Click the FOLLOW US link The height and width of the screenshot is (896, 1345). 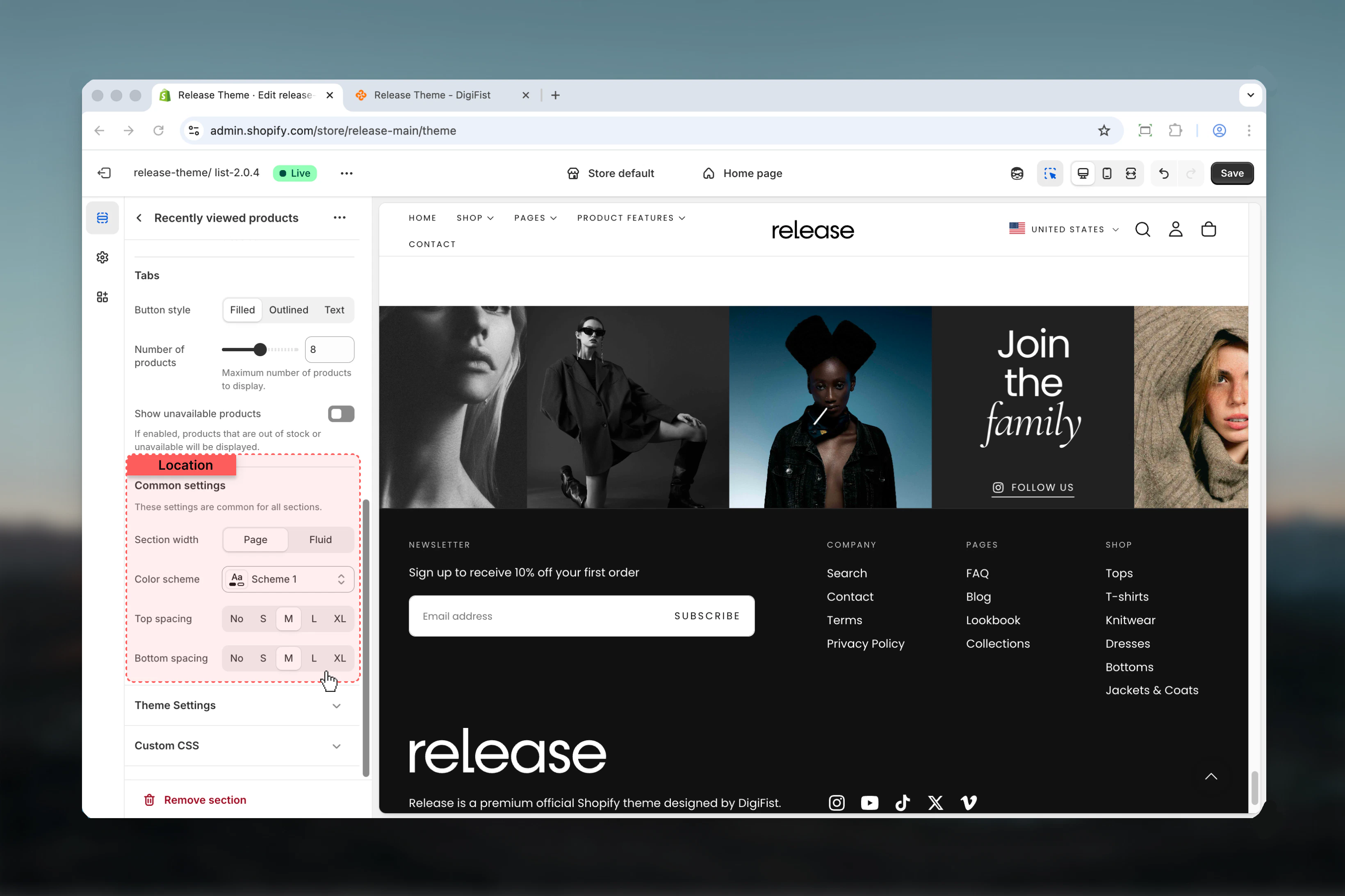tap(1033, 487)
